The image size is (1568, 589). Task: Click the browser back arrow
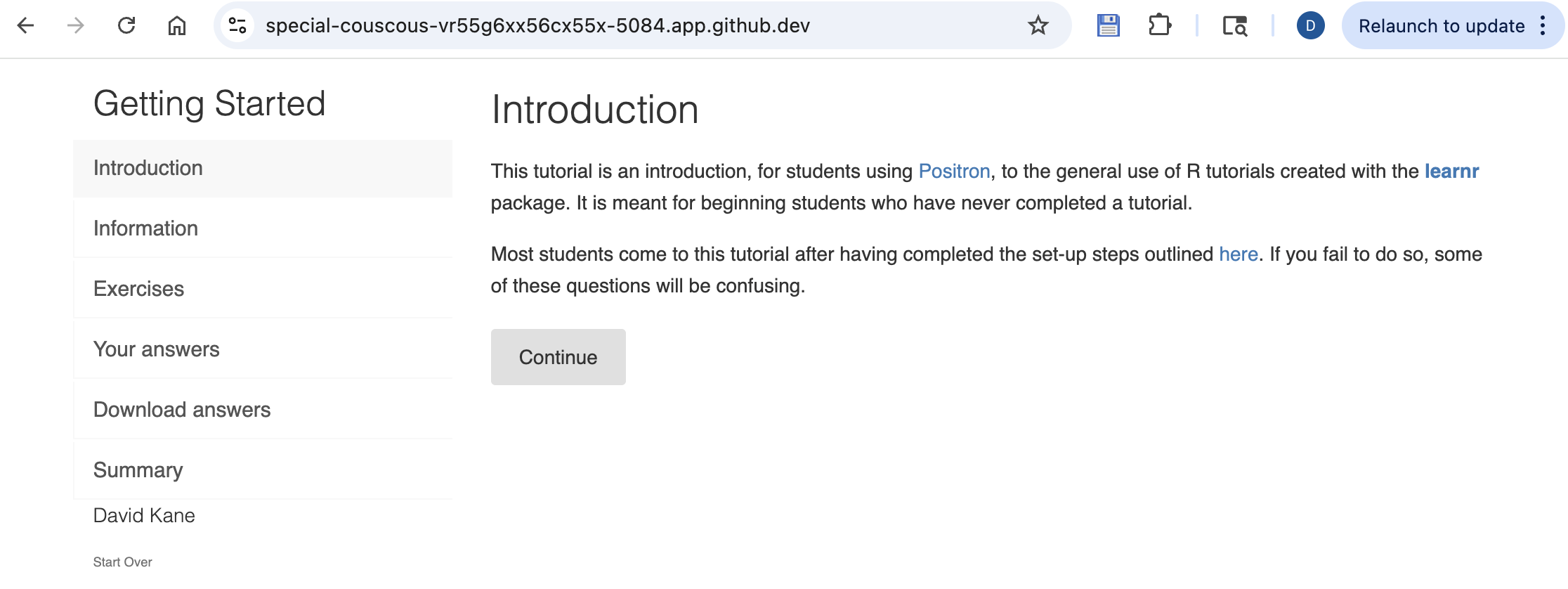tap(25, 26)
